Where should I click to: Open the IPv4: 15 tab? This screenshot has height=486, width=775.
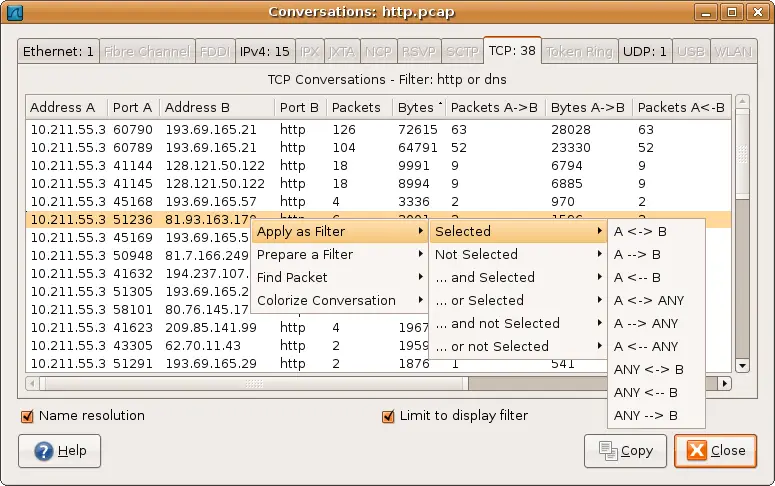pos(266,51)
